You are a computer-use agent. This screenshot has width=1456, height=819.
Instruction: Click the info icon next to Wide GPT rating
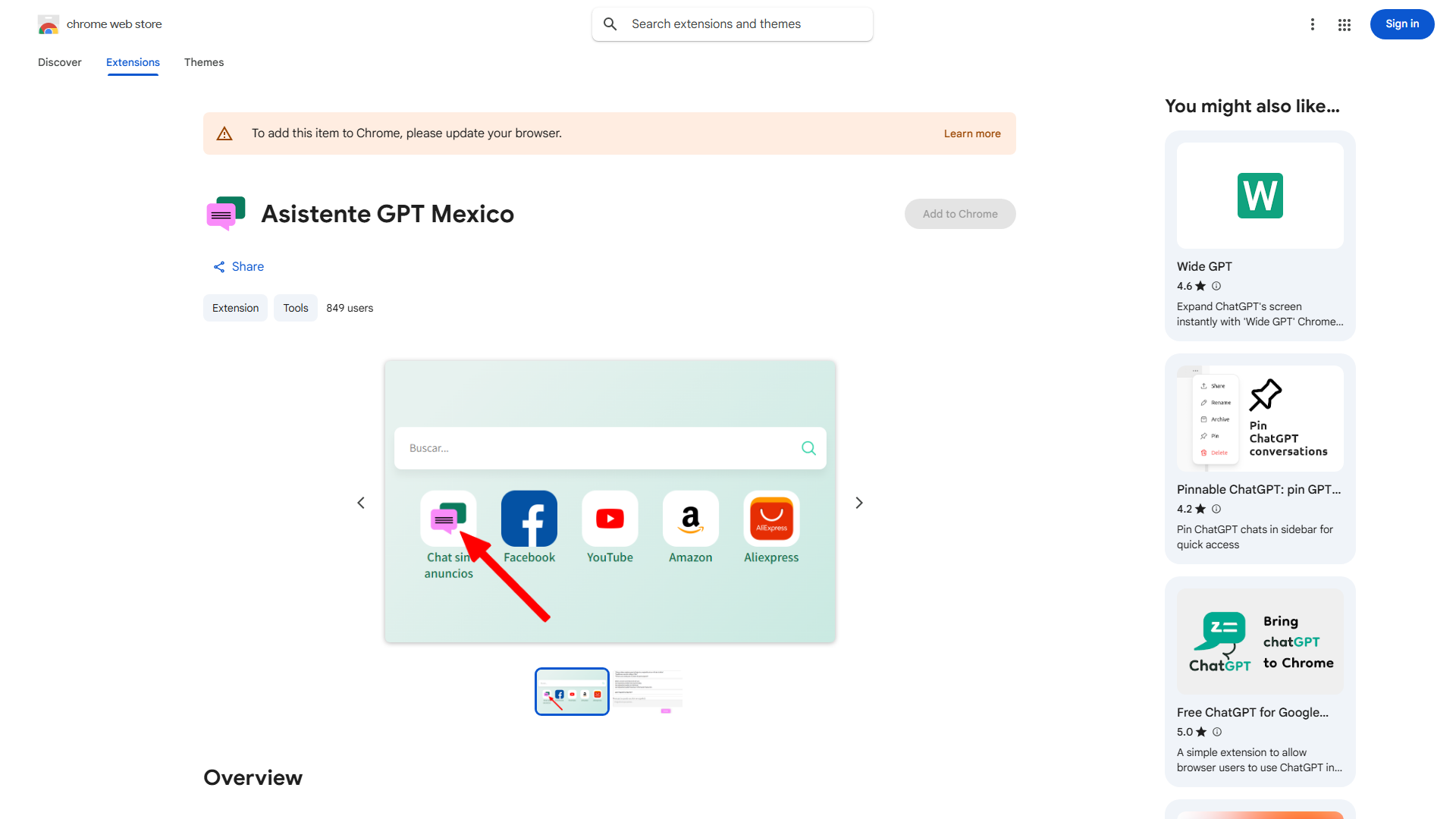(x=1216, y=286)
